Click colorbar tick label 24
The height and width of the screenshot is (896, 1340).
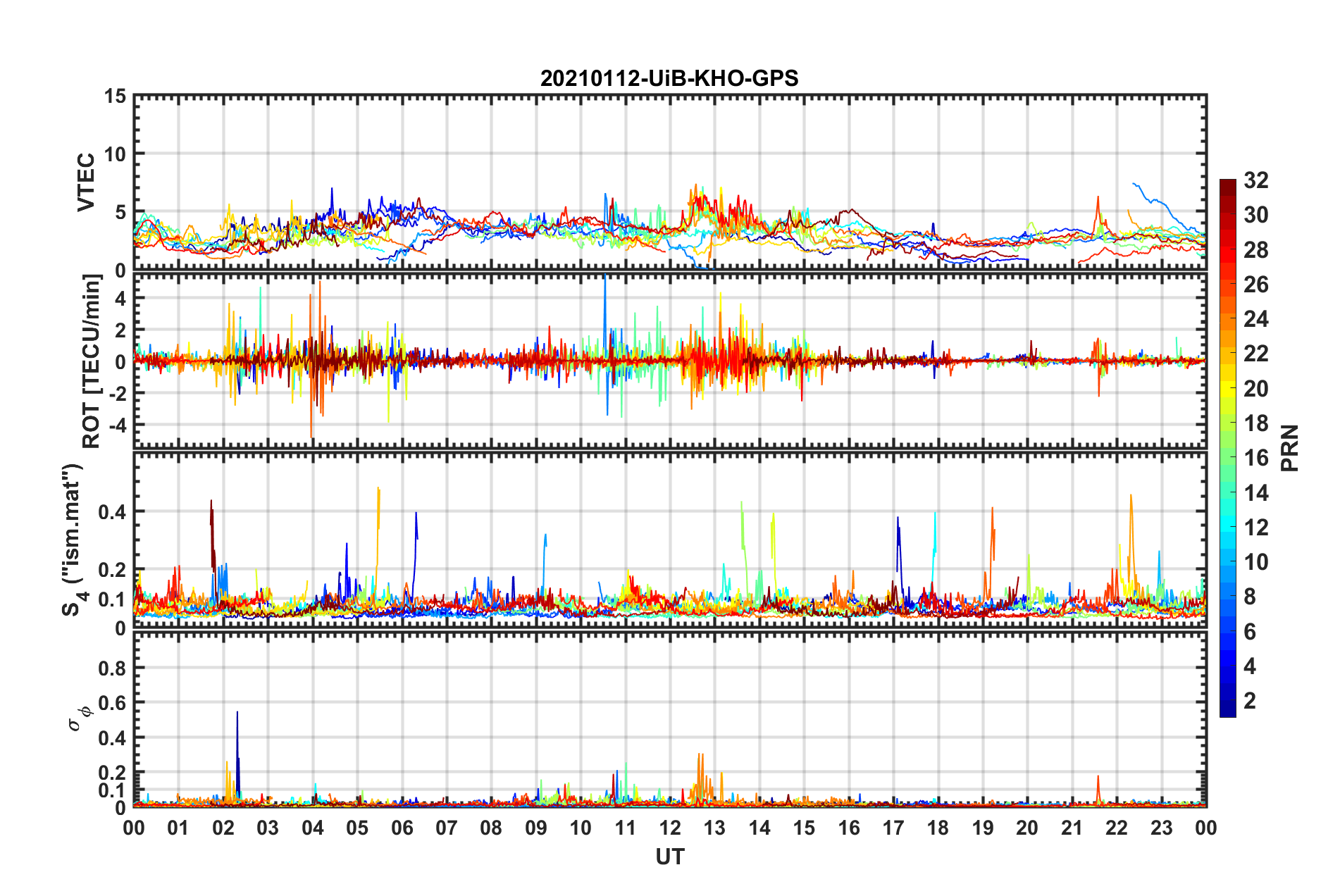(x=1255, y=319)
